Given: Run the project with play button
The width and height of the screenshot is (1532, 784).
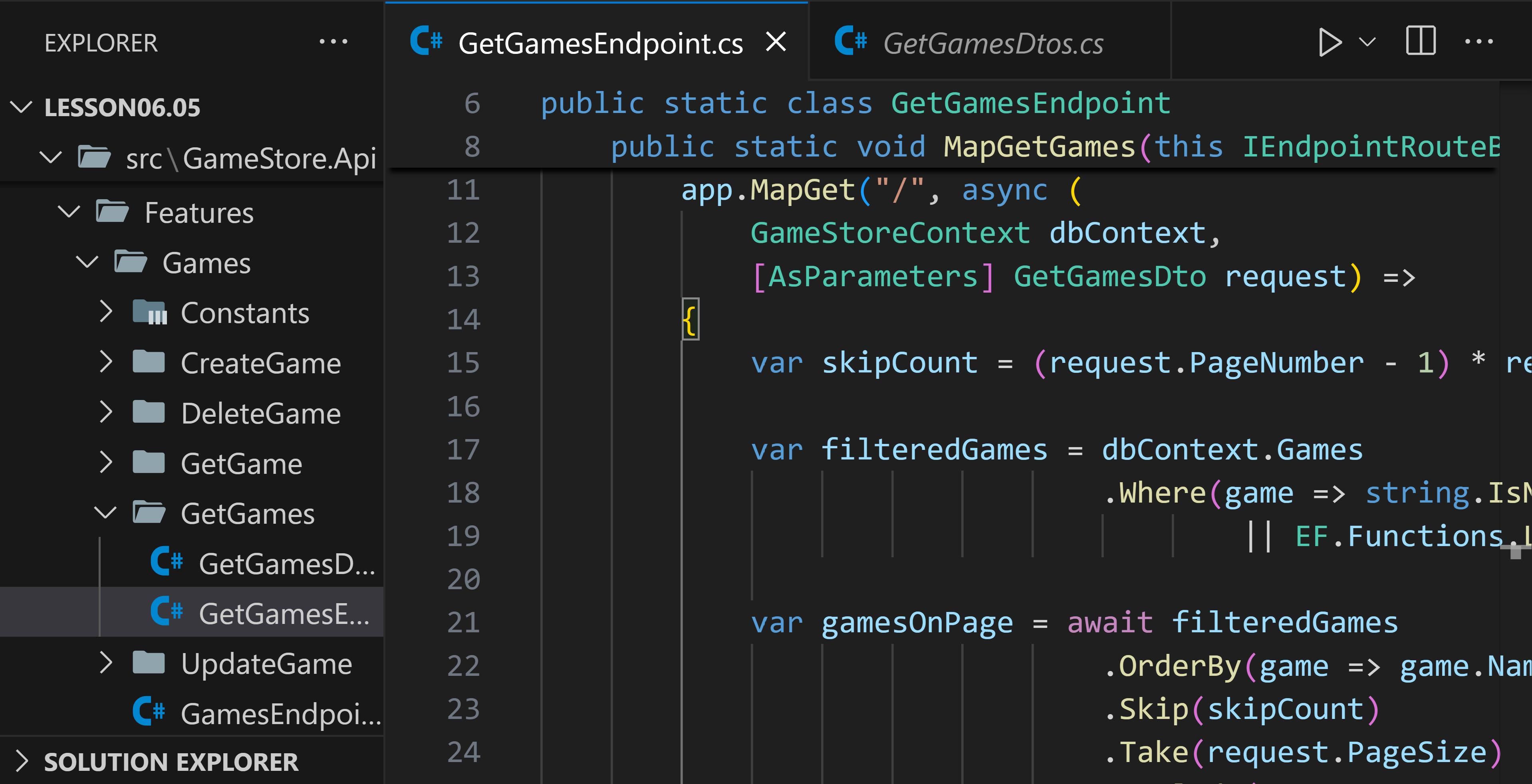Looking at the screenshot, I should click(1330, 42).
